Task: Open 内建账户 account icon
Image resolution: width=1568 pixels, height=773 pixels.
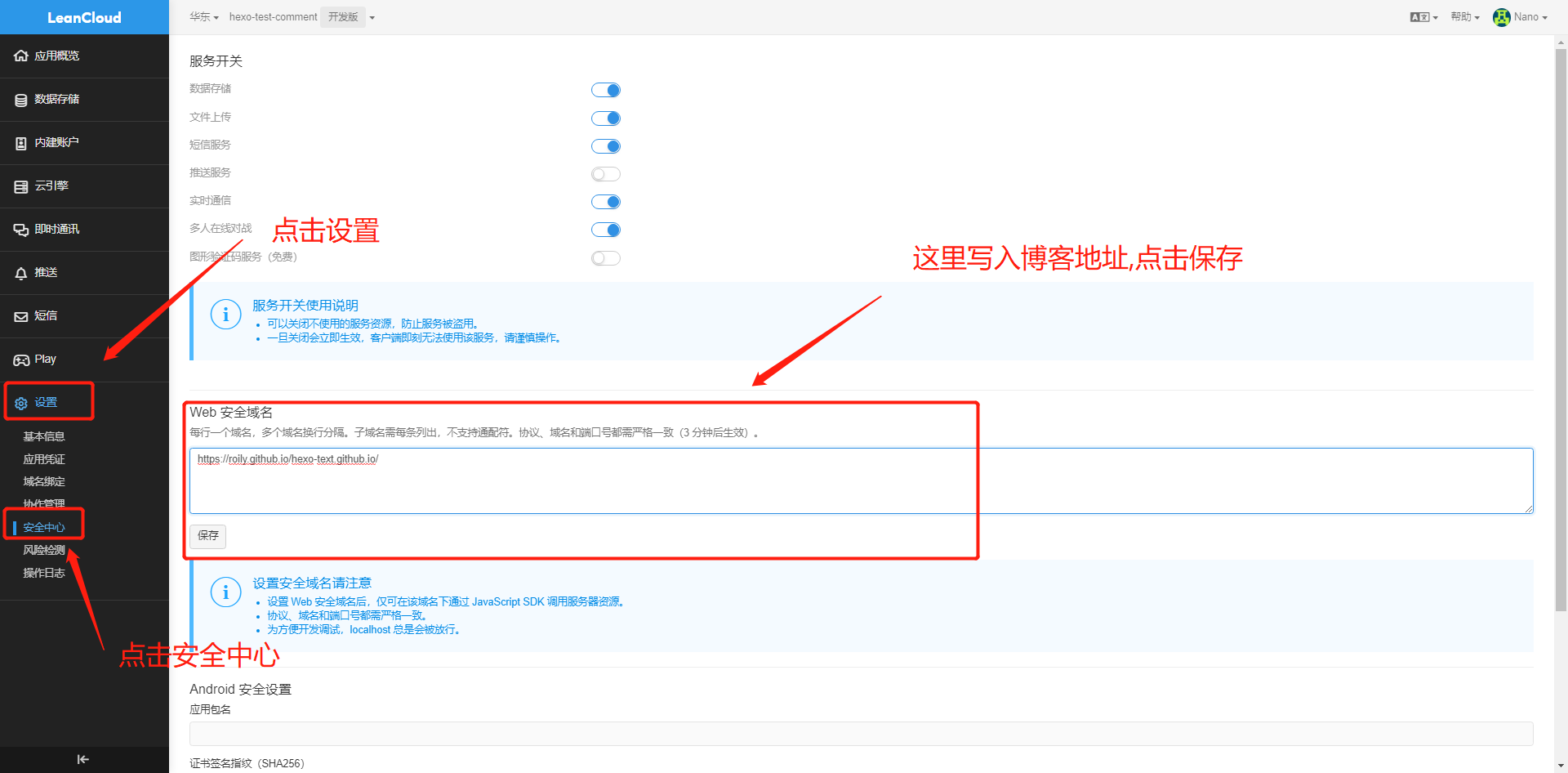Action: coord(21,143)
